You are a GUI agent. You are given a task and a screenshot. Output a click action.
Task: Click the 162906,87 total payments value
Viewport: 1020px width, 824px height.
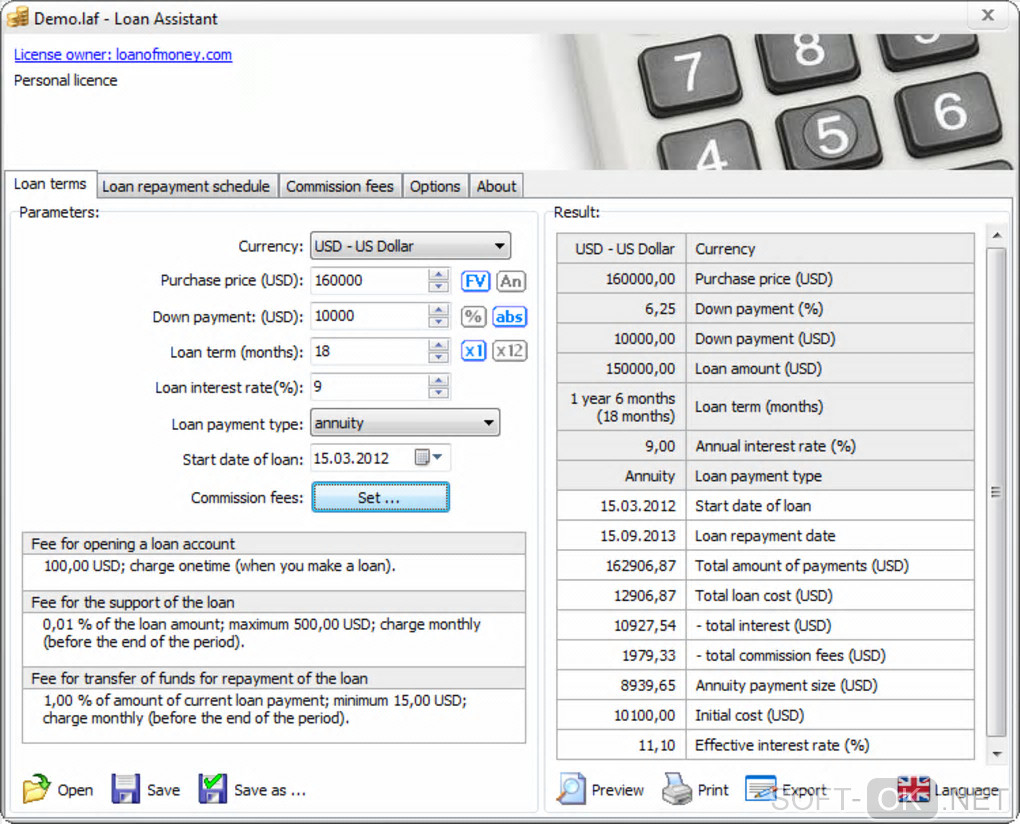point(641,566)
